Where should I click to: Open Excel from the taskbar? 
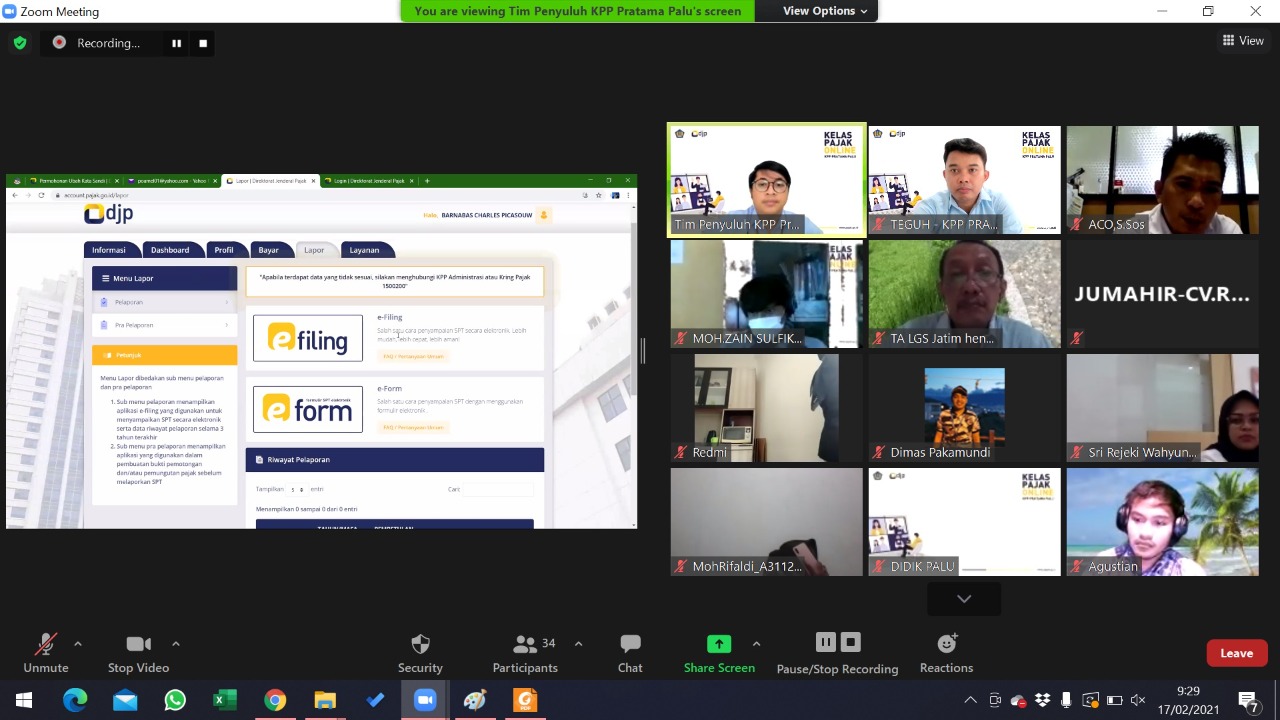[x=225, y=700]
